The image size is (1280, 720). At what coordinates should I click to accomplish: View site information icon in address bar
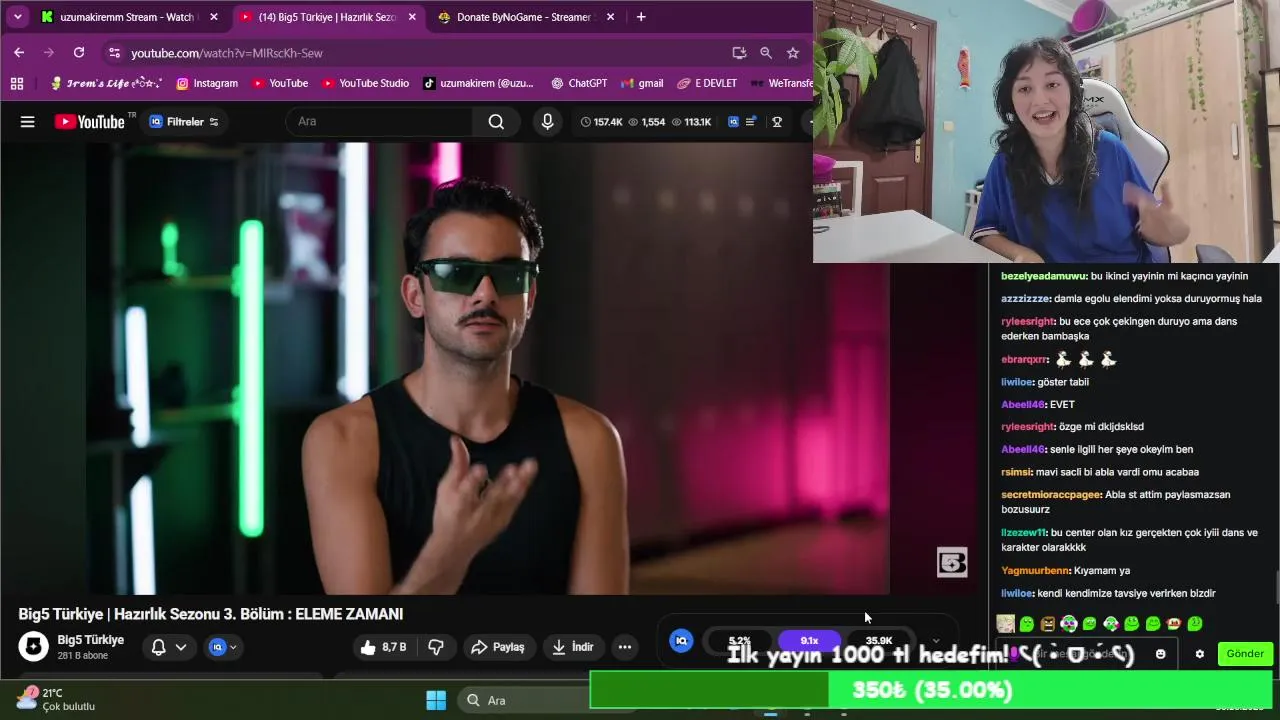(114, 52)
